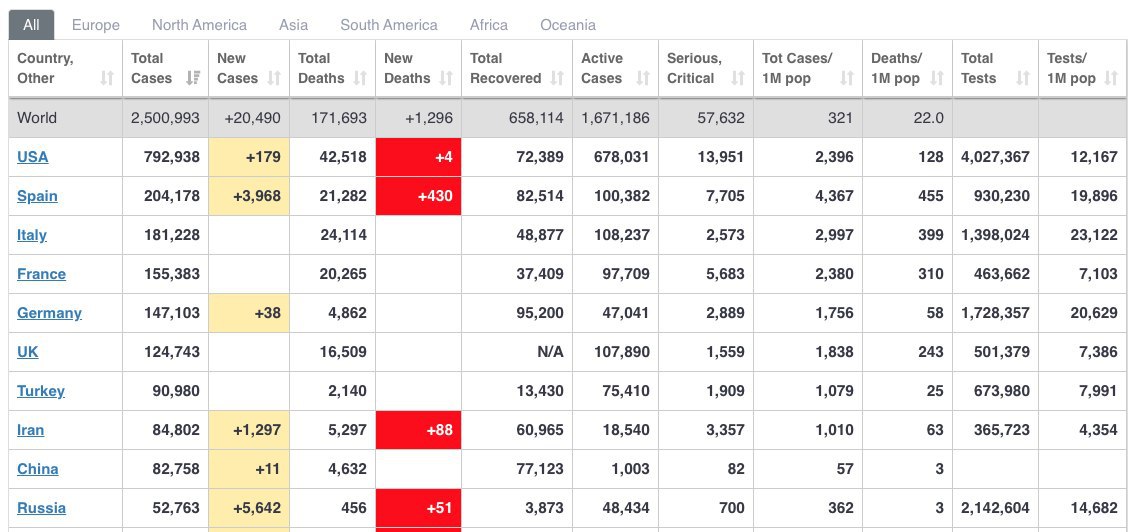
Task: Click Serious, Critical sort arrows
Action: pyautogui.click(x=738, y=78)
